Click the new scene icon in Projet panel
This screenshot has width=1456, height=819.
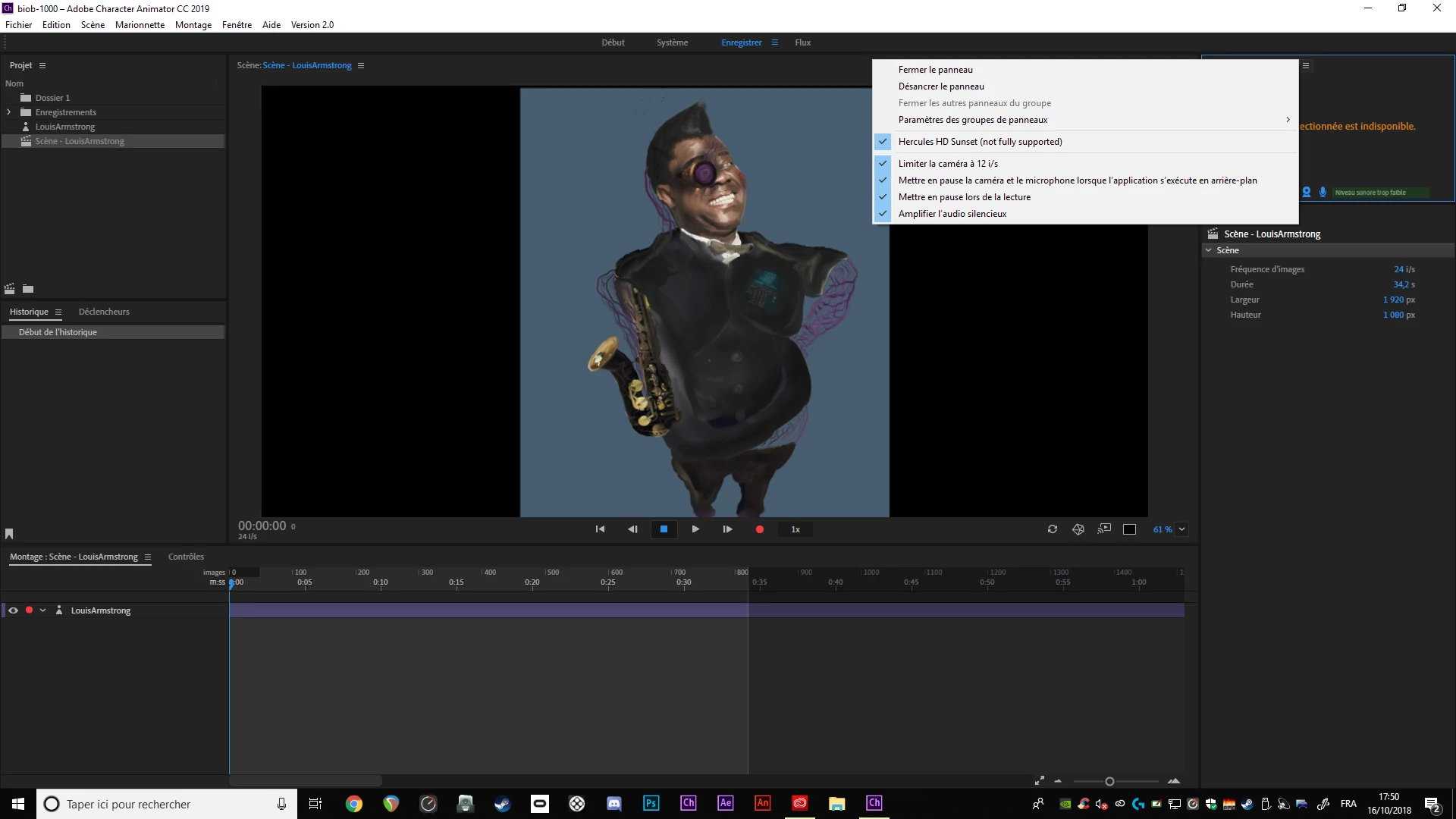10,289
